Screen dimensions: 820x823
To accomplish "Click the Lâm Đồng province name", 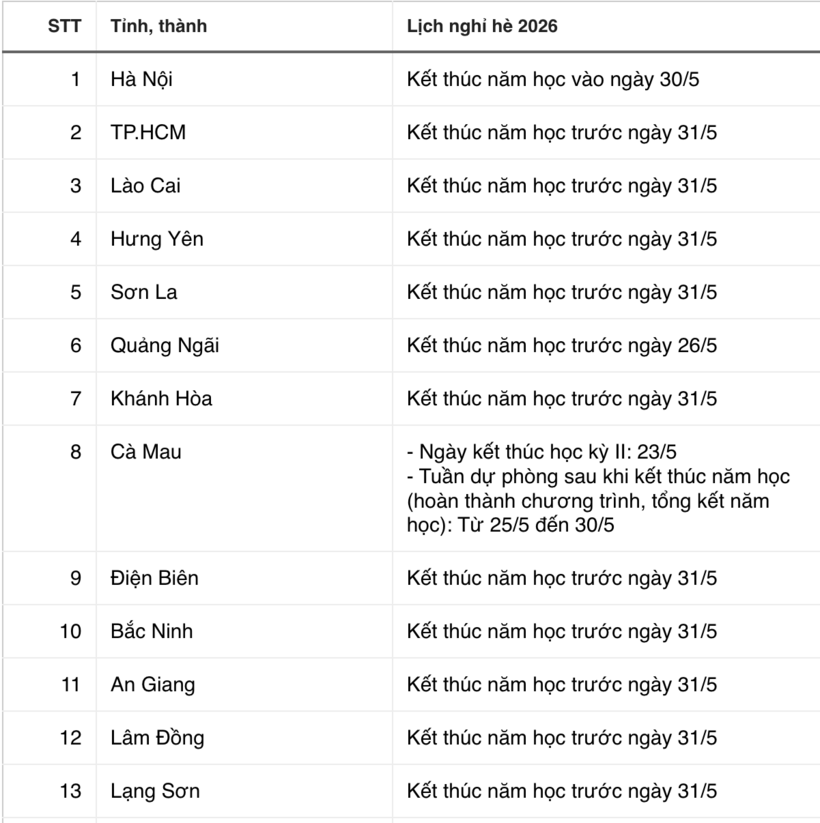I will (x=157, y=738).
